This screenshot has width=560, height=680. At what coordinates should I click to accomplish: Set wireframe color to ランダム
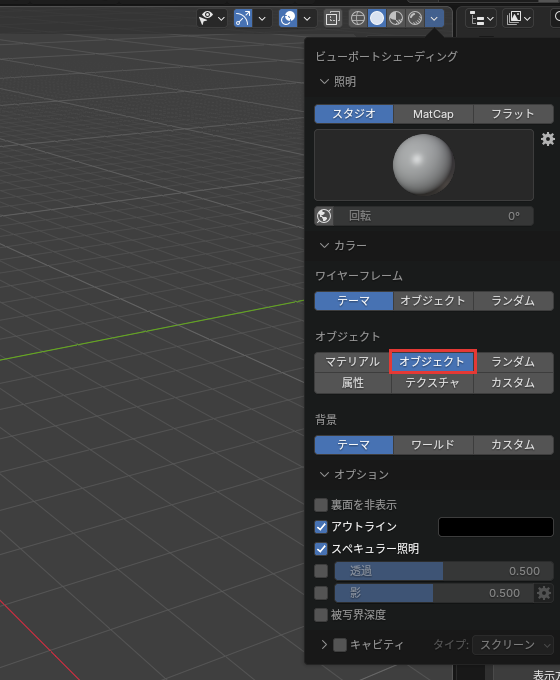point(513,301)
